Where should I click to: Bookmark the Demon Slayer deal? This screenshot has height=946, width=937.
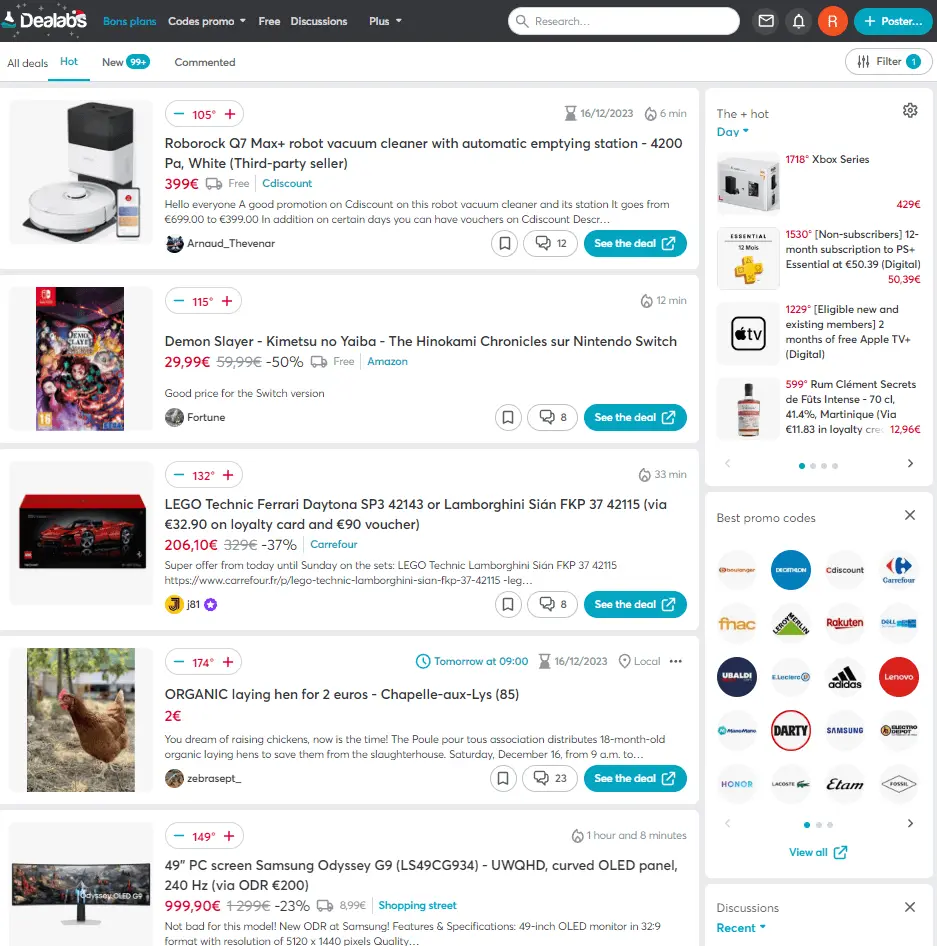coord(508,417)
